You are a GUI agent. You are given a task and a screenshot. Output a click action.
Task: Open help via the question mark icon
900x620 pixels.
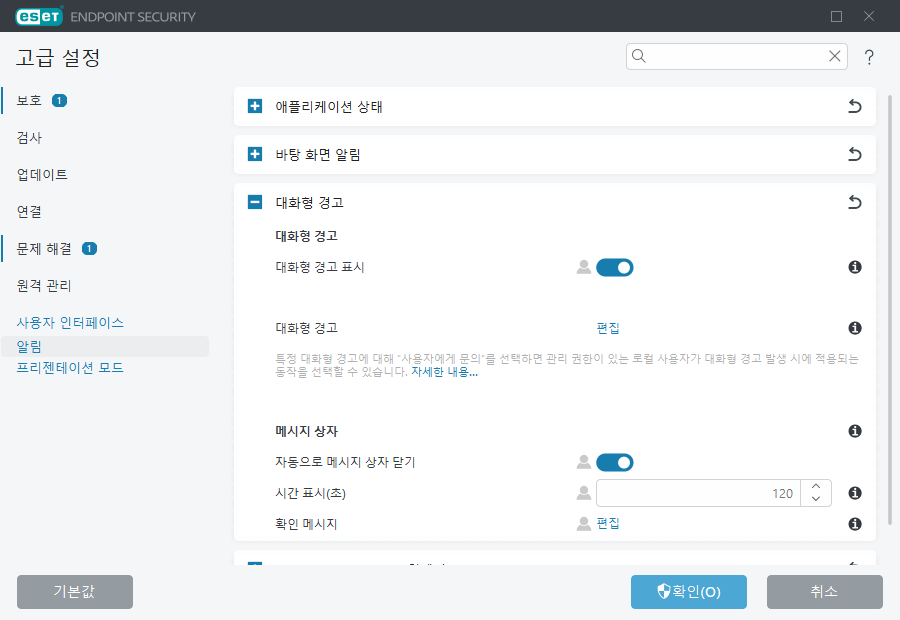pyautogui.click(x=869, y=57)
